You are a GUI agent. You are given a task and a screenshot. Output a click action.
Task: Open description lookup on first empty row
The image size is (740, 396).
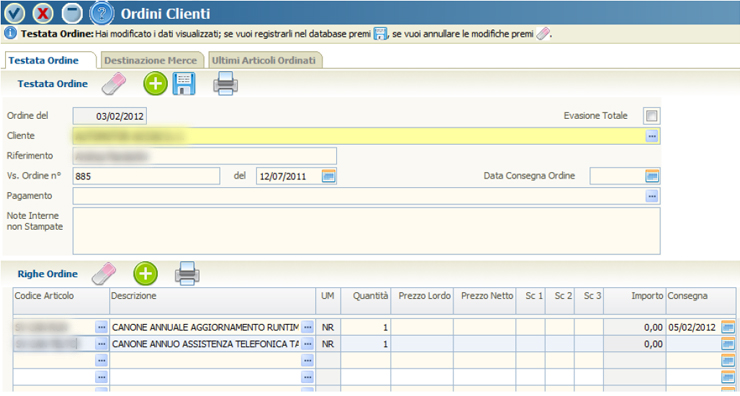tap(307, 361)
